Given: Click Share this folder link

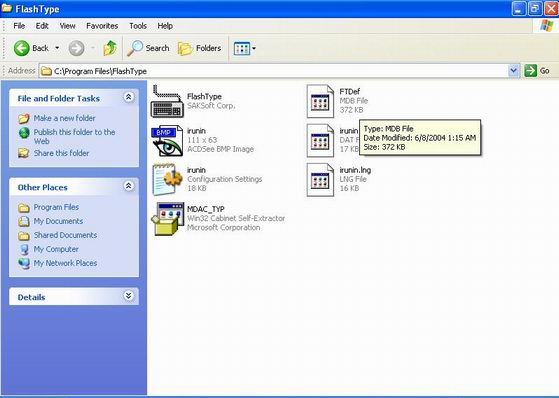Looking at the screenshot, I should (61, 153).
